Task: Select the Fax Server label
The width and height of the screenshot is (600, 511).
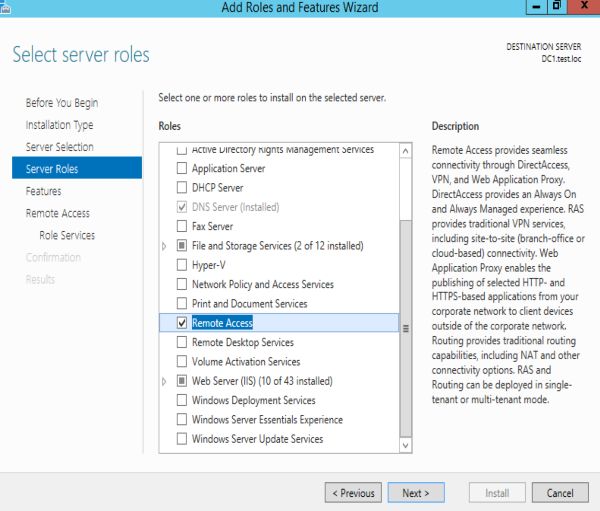Action: click(x=212, y=226)
